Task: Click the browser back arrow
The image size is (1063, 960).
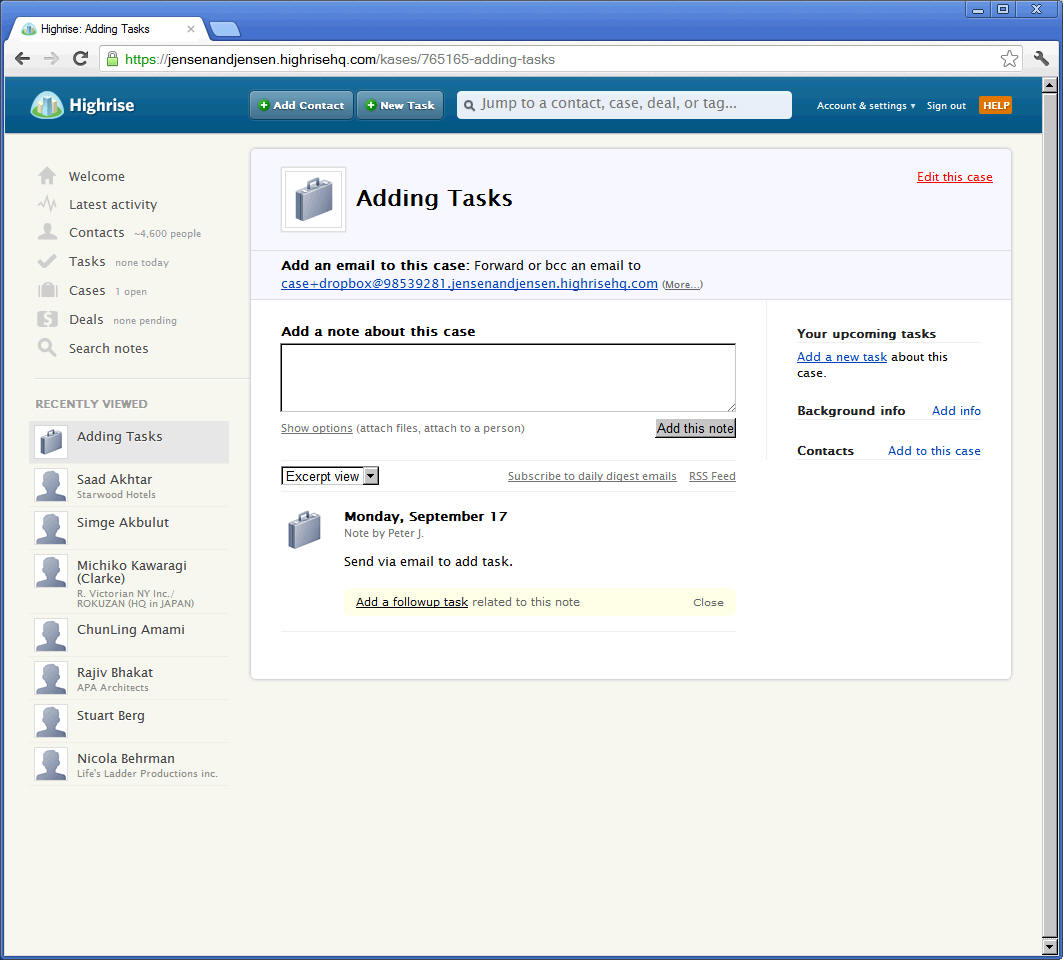Action: [x=22, y=59]
